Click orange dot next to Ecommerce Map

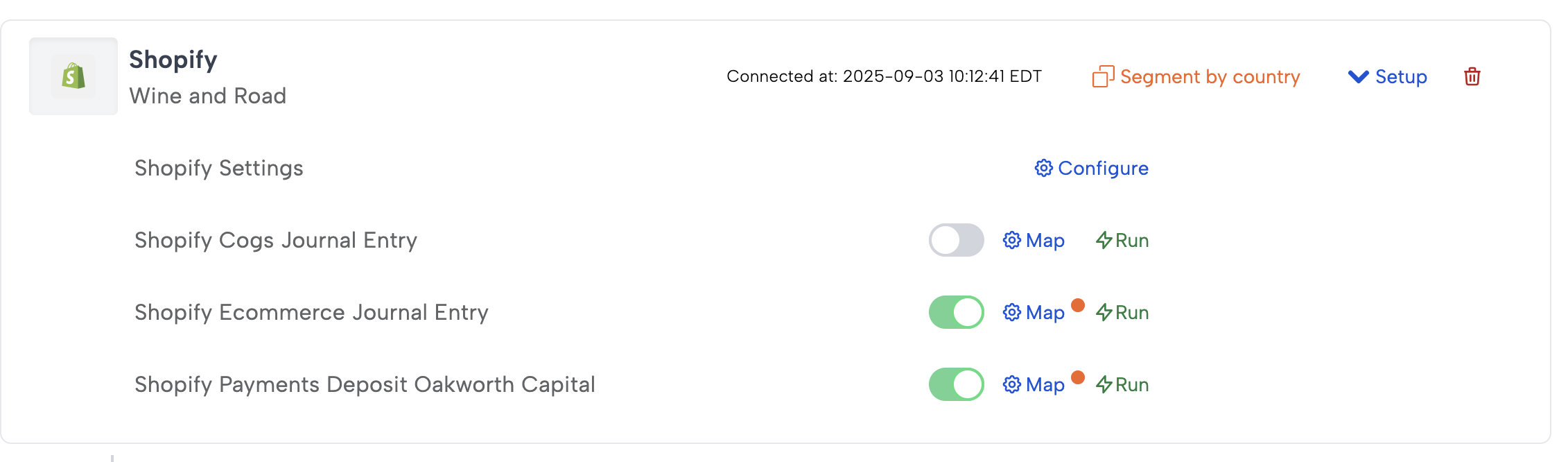[x=1078, y=305]
